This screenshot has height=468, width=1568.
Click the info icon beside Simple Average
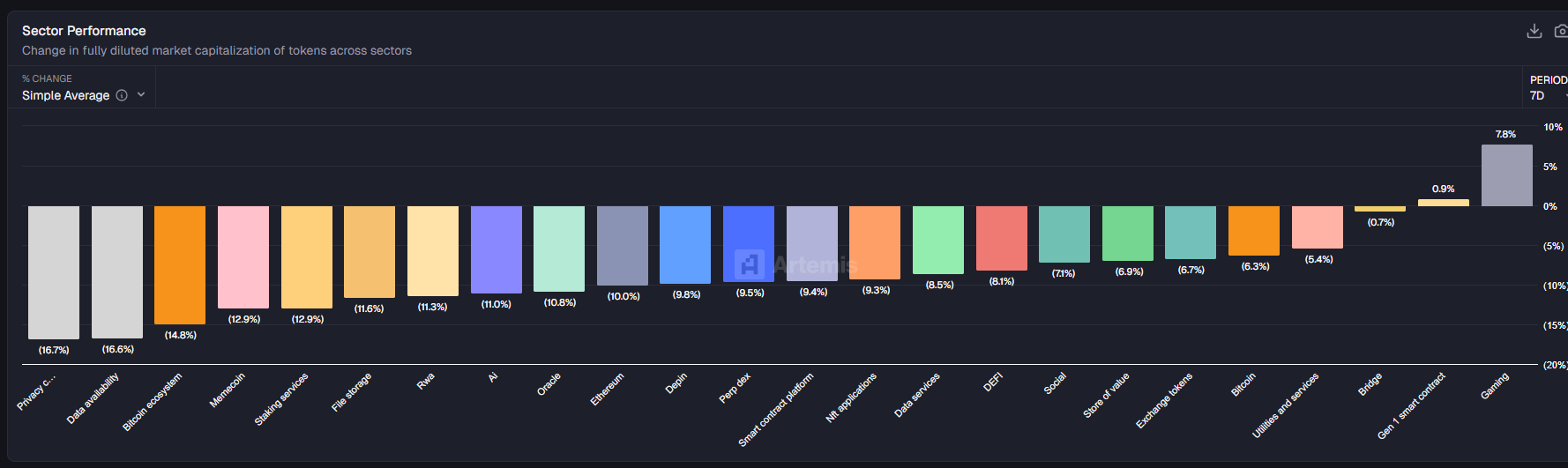tap(122, 95)
